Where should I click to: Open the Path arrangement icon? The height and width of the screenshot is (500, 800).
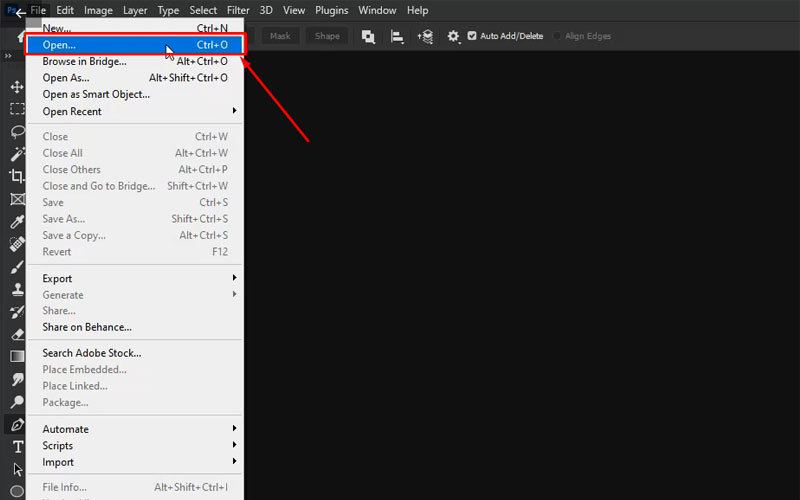pyautogui.click(x=425, y=36)
